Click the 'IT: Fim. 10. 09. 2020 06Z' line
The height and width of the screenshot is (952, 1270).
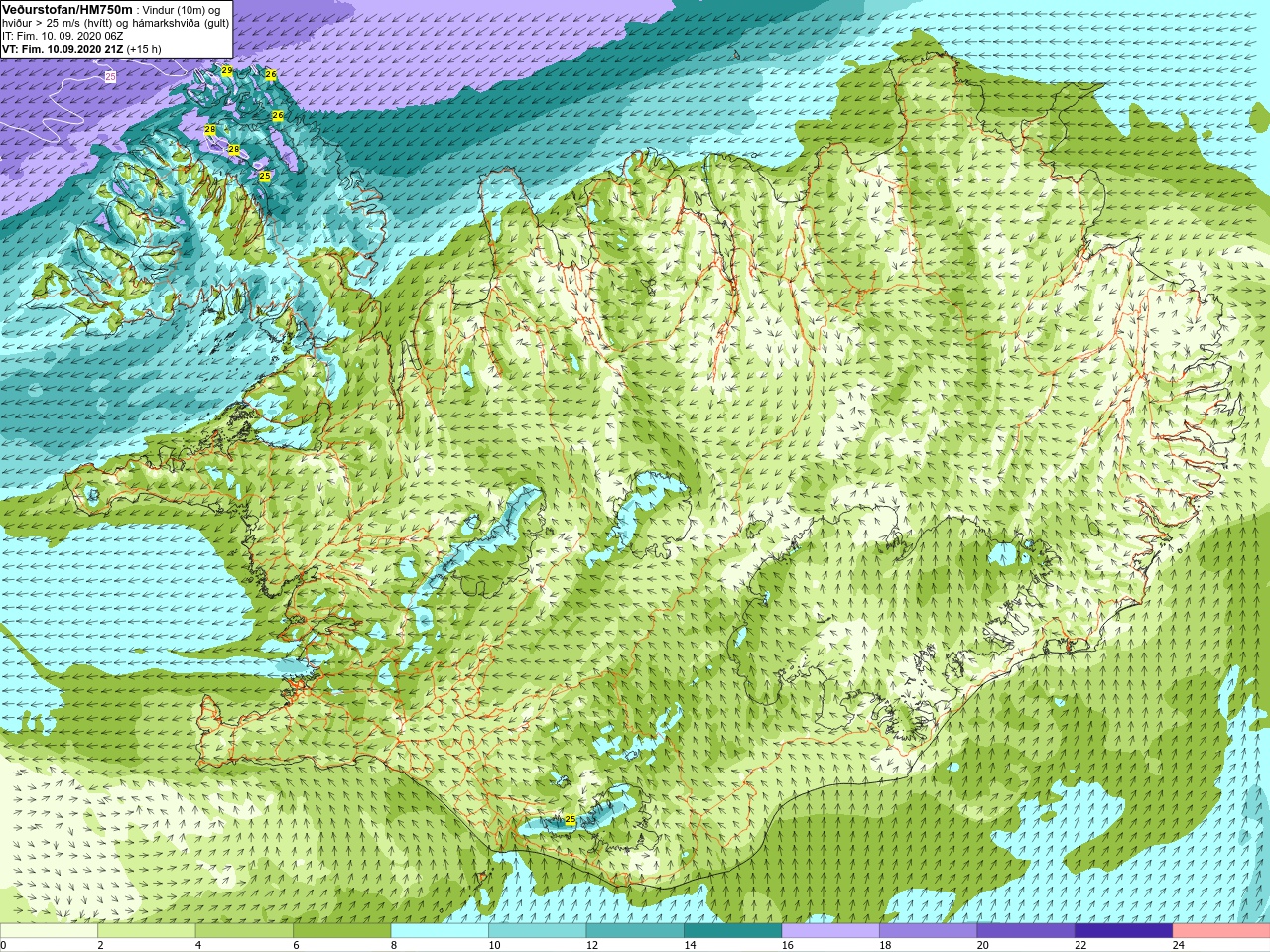63,36
